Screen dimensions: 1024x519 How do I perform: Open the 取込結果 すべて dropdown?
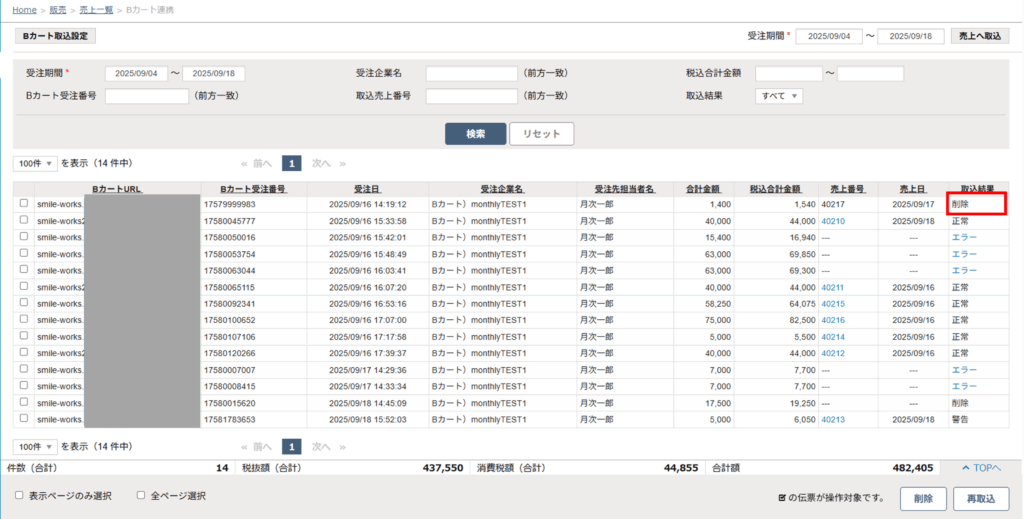click(780, 96)
